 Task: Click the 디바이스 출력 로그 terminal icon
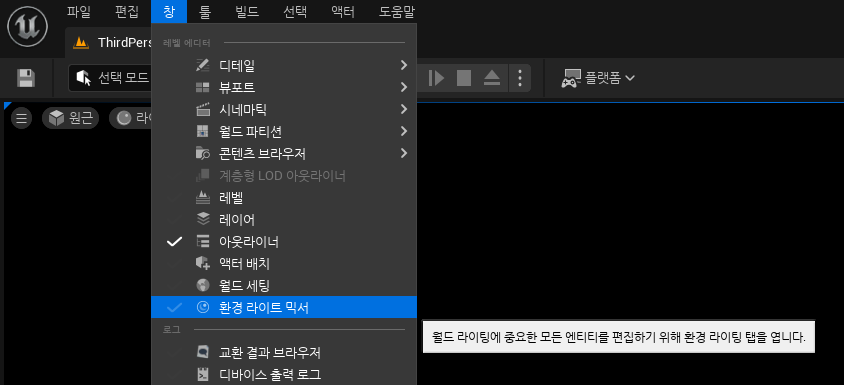click(202, 374)
